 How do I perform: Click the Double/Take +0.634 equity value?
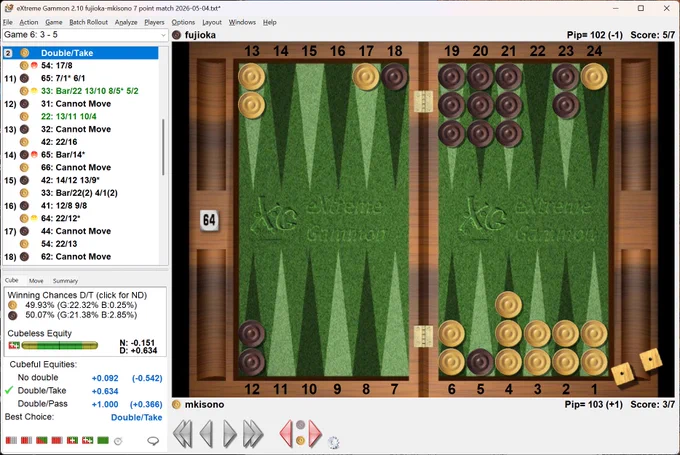click(x=105, y=391)
